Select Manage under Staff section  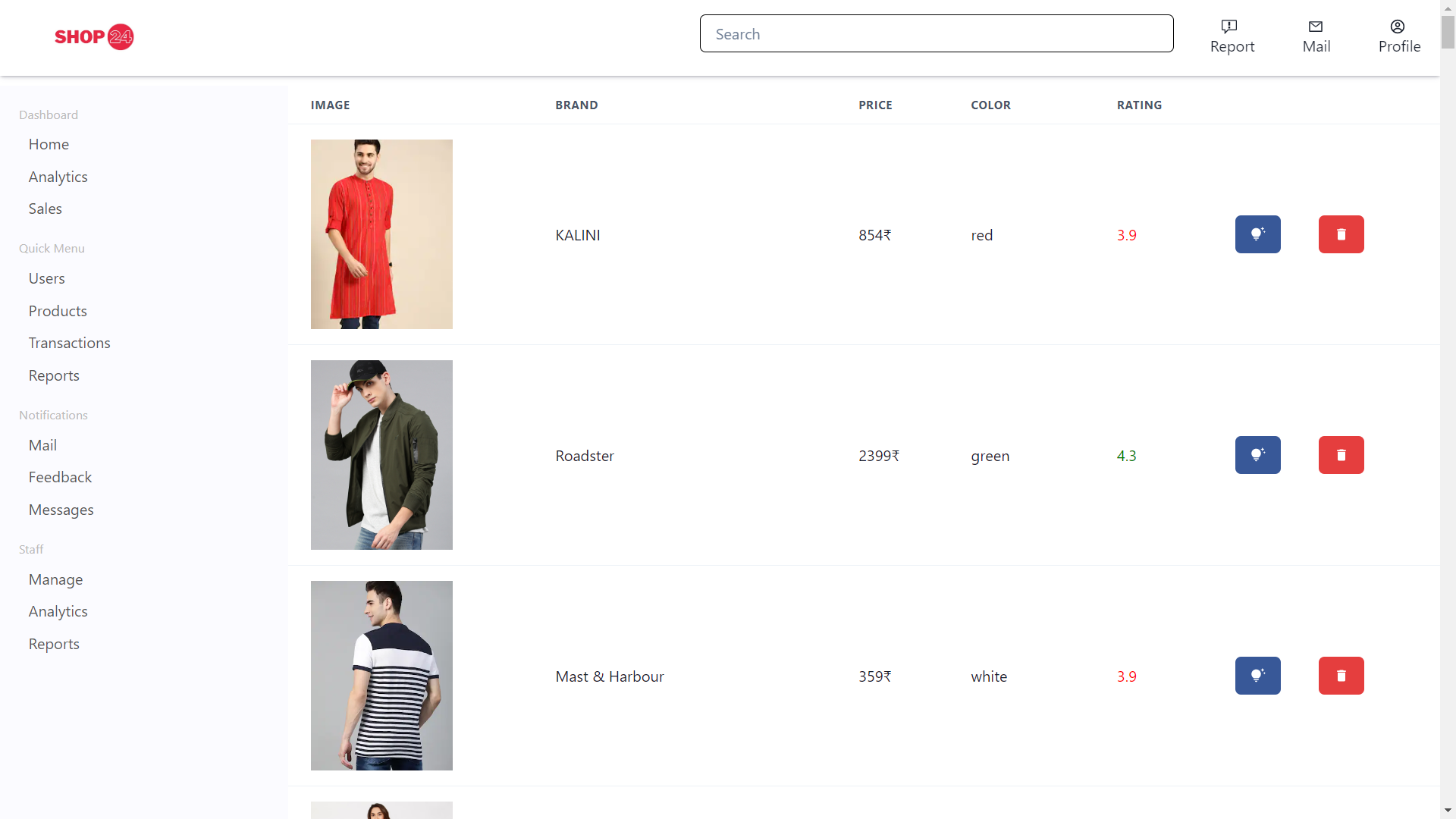[x=55, y=579]
